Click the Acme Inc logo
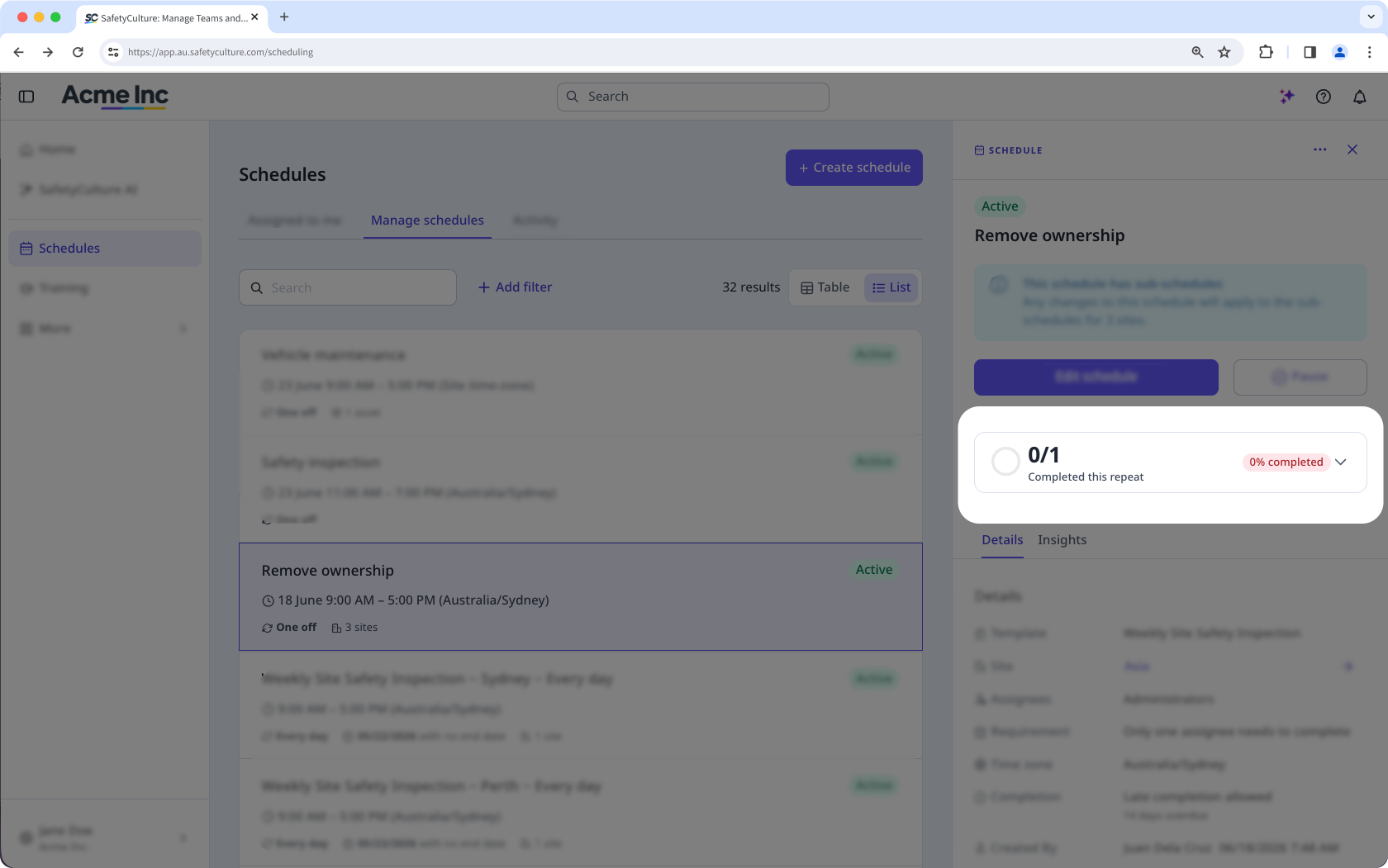Image resolution: width=1388 pixels, height=868 pixels. 115,97
